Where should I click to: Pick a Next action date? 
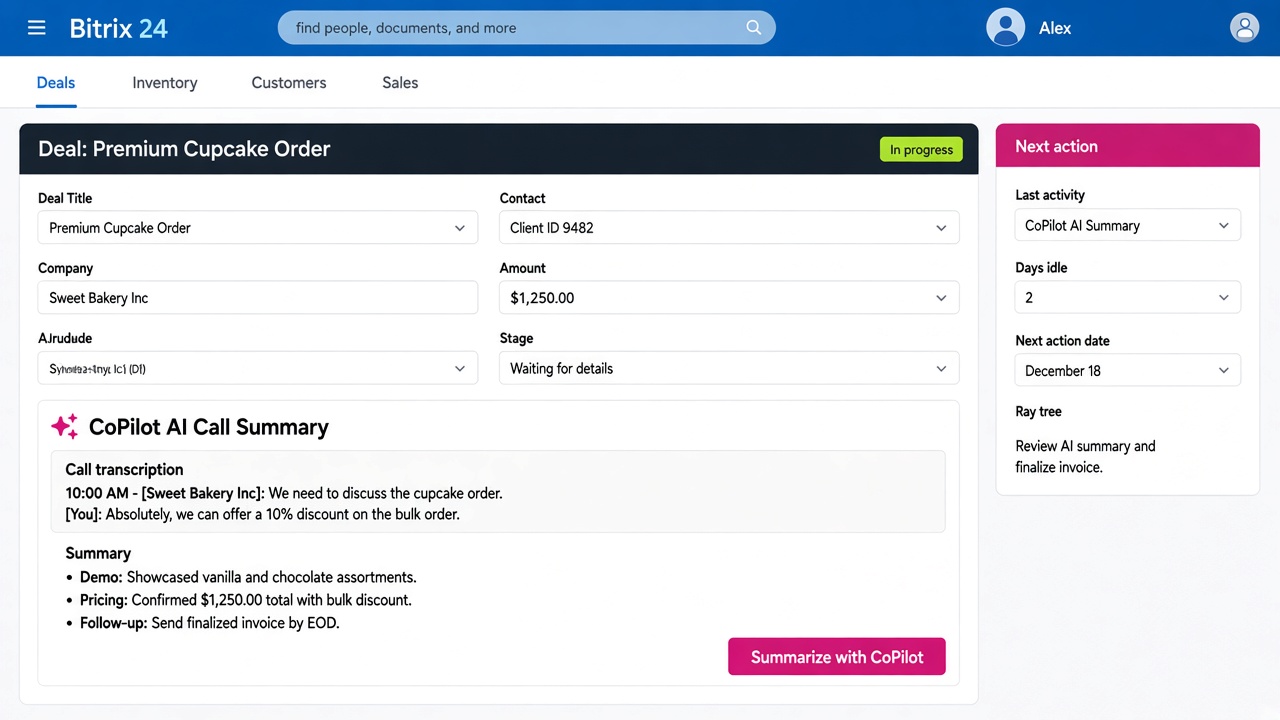coord(1128,371)
